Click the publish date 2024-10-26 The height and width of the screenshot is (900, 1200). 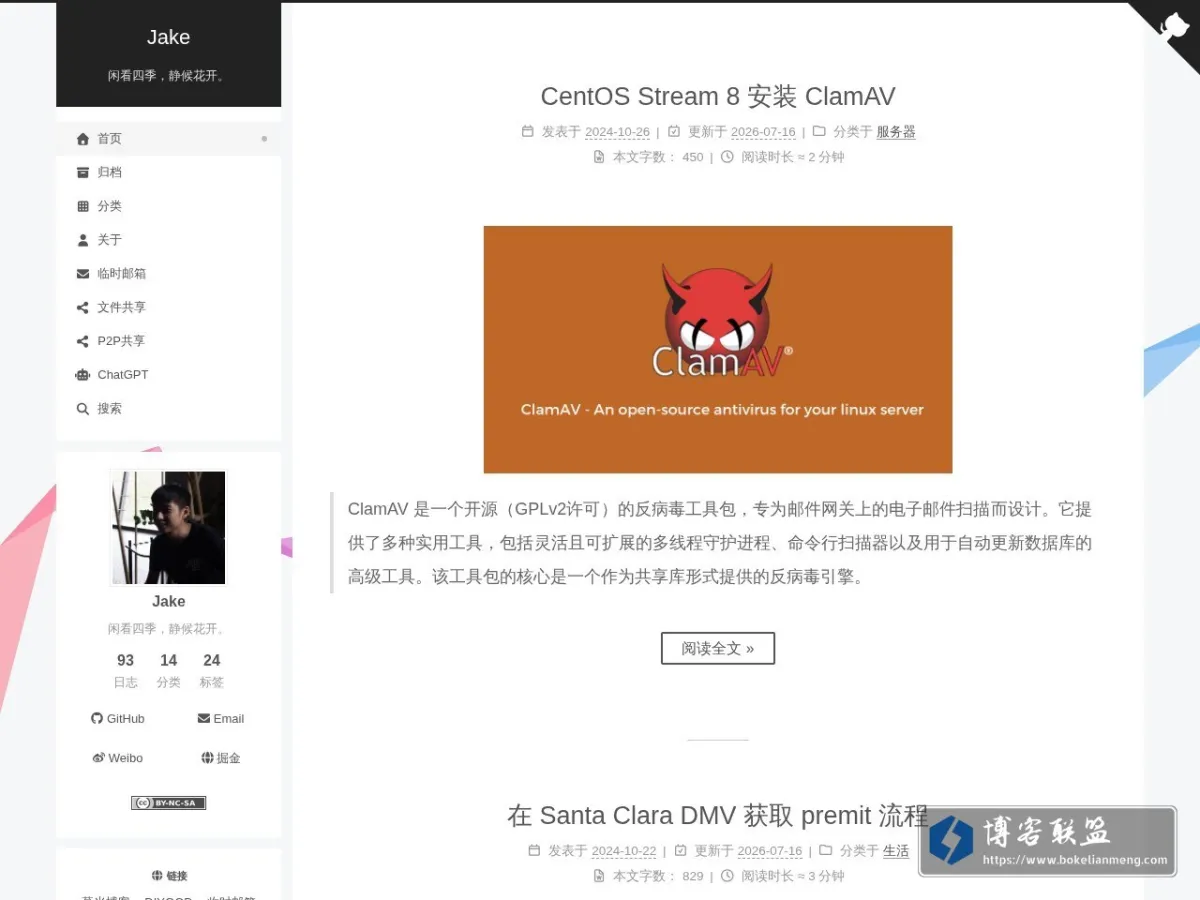[617, 132]
